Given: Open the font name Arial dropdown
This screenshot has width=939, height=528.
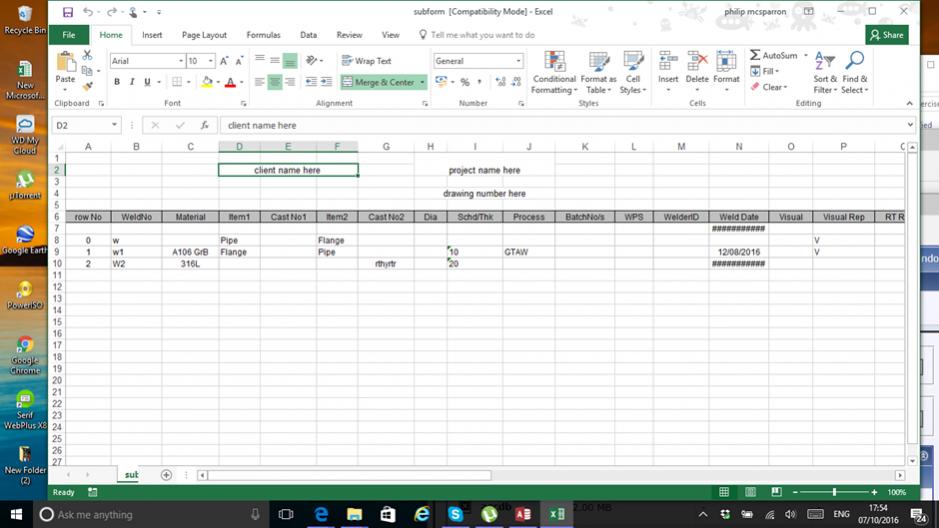Looking at the screenshot, I should tap(181, 61).
